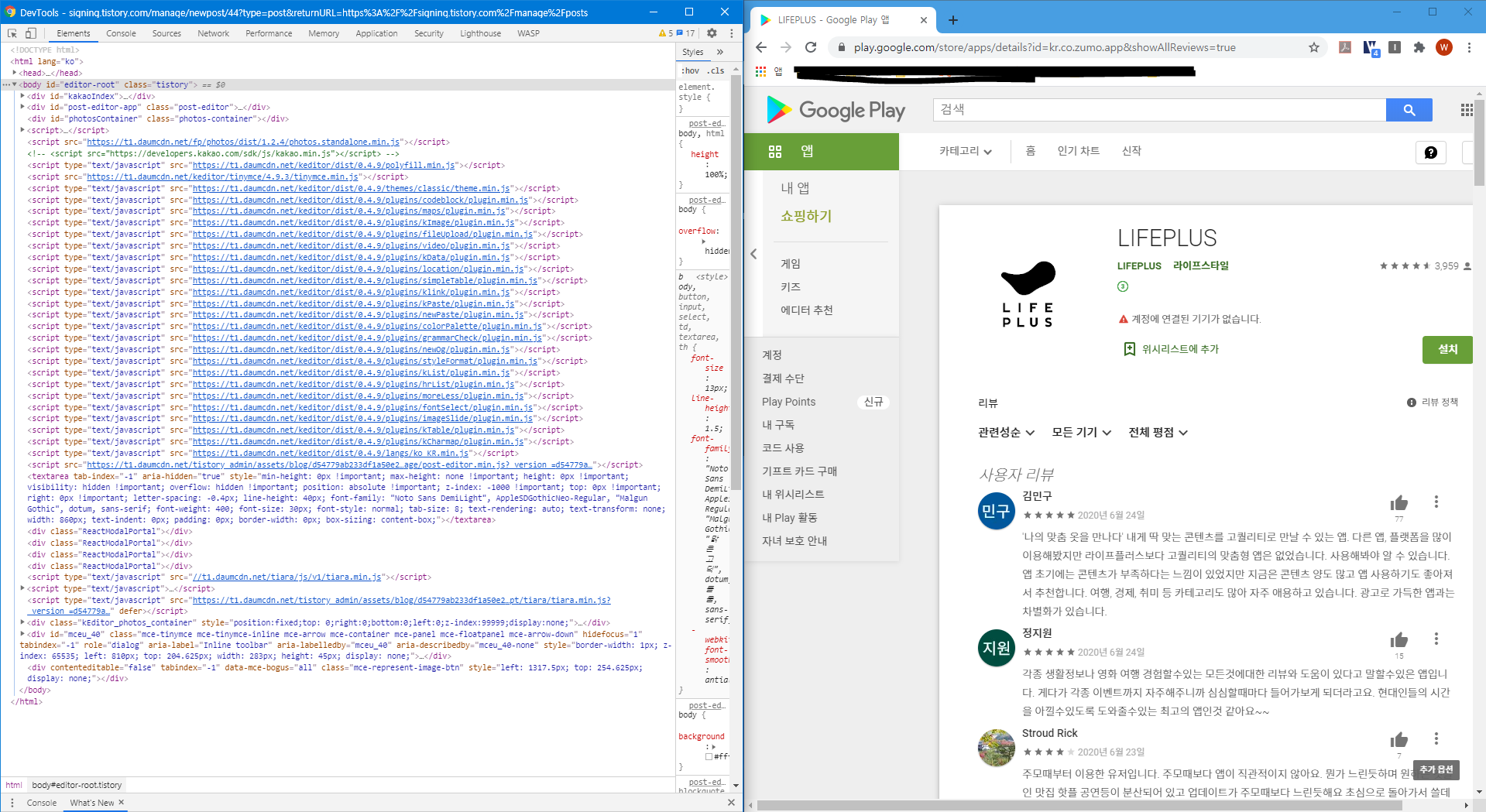Click the messages count indicator showing 17
This screenshot has width=1486, height=812.
pos(686,33)
